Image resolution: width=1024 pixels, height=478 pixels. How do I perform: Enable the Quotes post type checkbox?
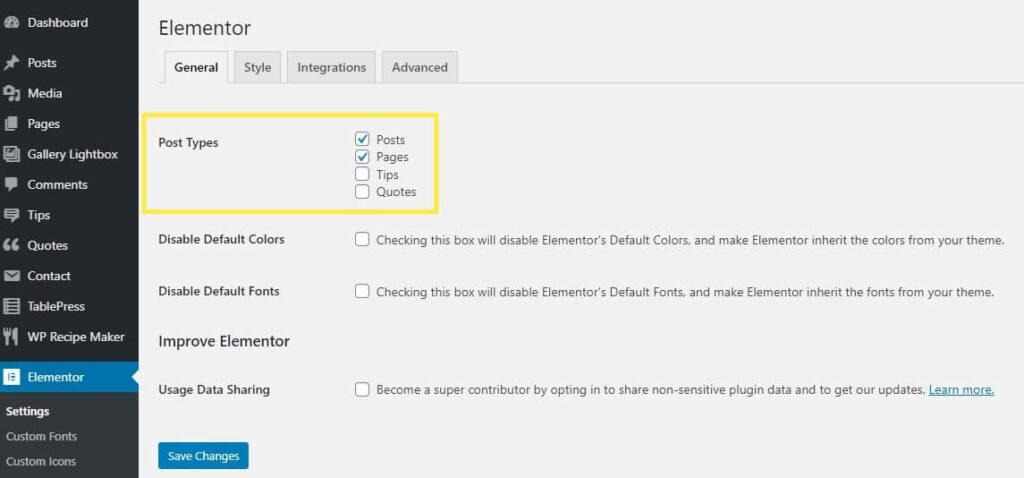tap(362, 192)
